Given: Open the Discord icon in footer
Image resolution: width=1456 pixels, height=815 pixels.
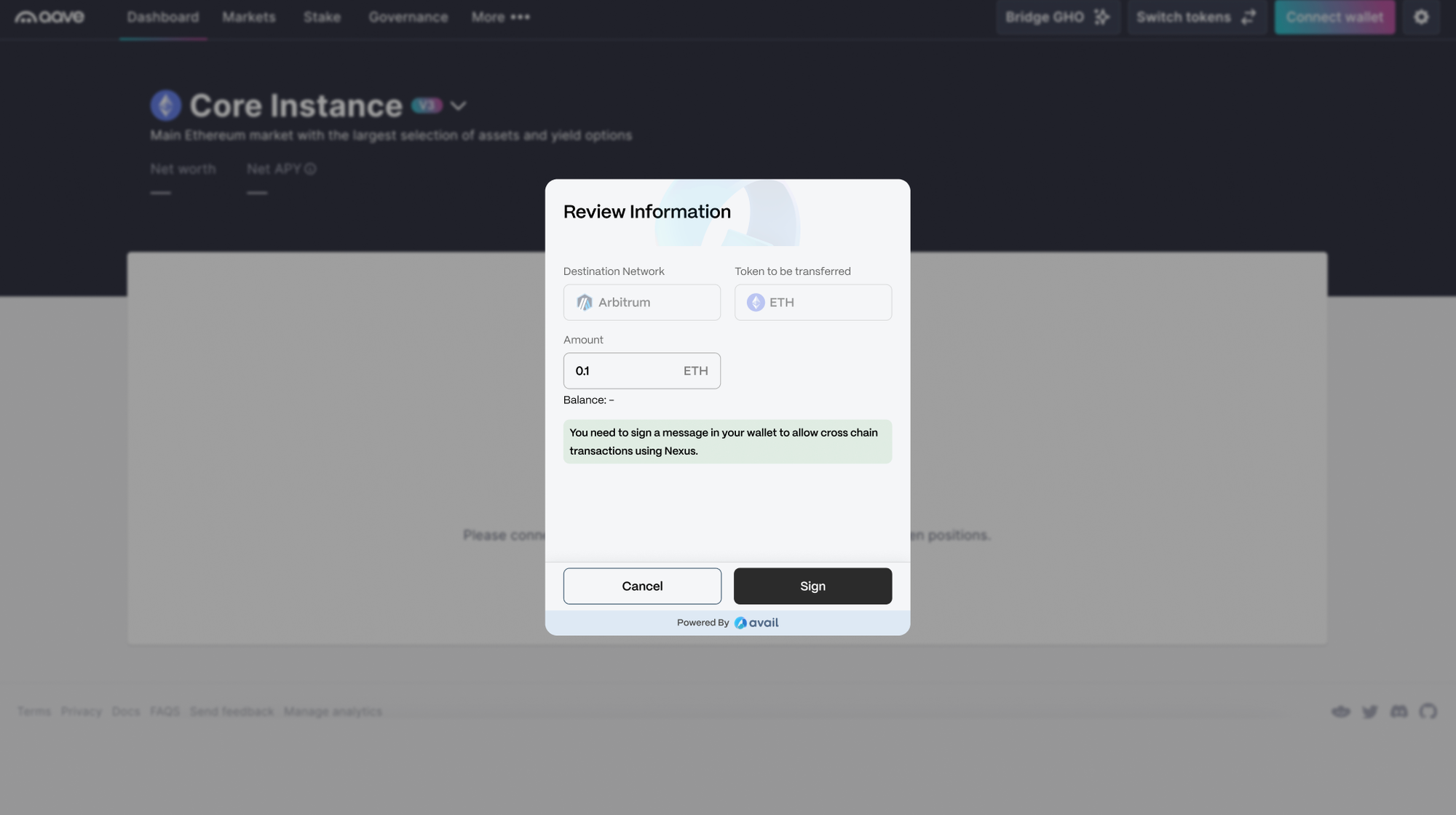Looking at the screenshot, I should click(x=1398, y=711).
